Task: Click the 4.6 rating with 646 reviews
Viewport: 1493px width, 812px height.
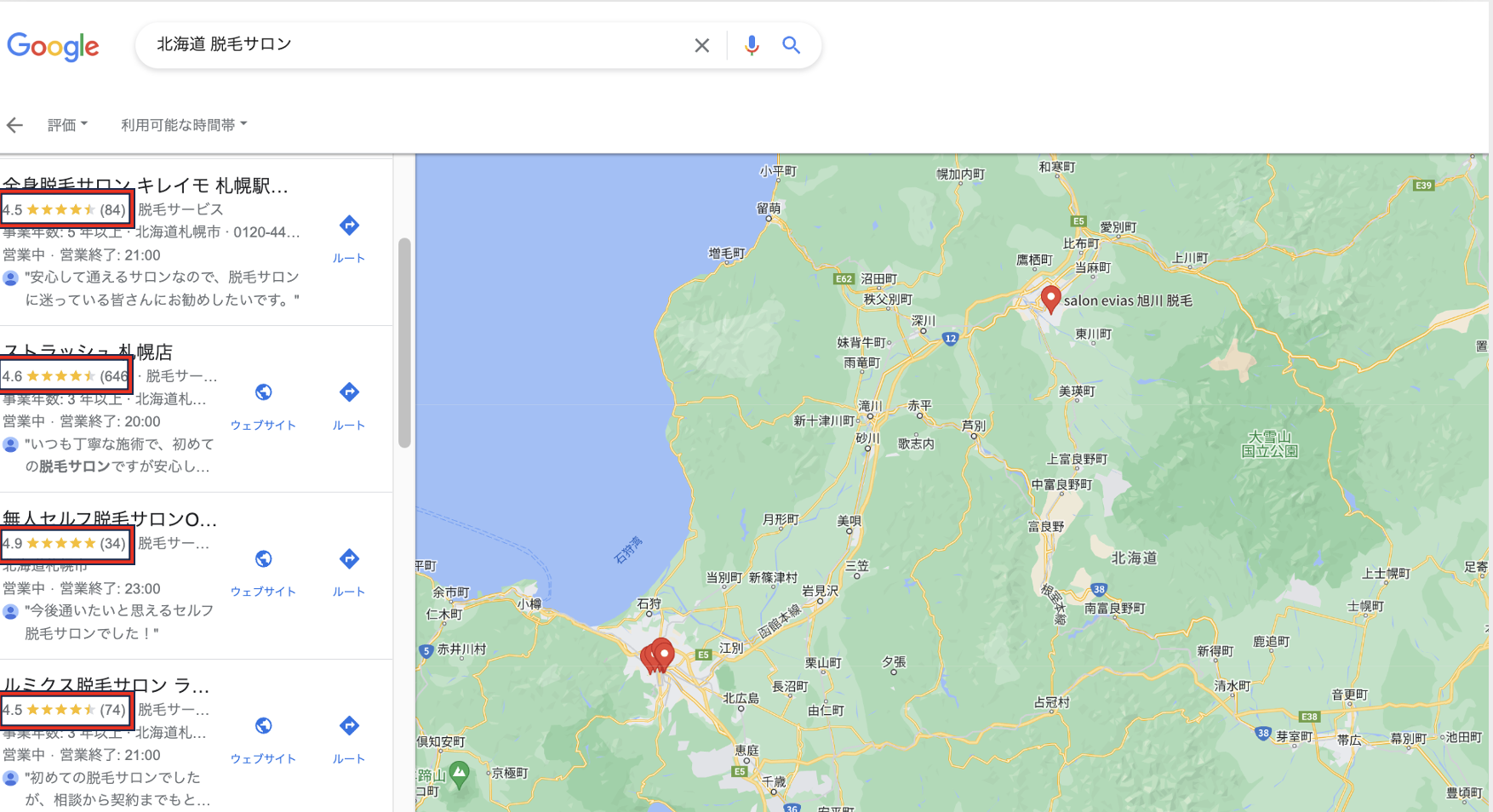Action: click(65, 376)
